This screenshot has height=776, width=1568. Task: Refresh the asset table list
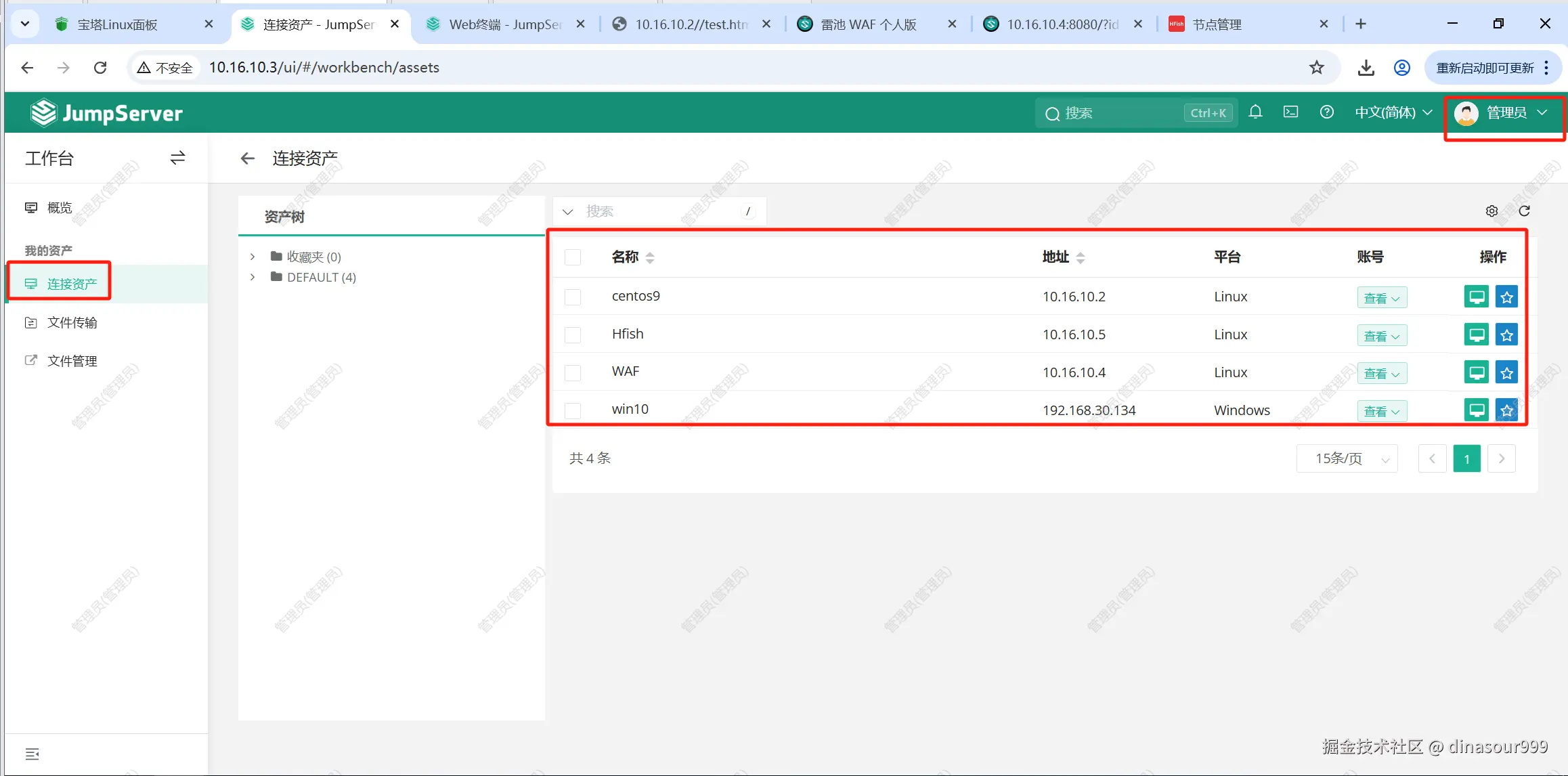click(x=1524, y=211)
